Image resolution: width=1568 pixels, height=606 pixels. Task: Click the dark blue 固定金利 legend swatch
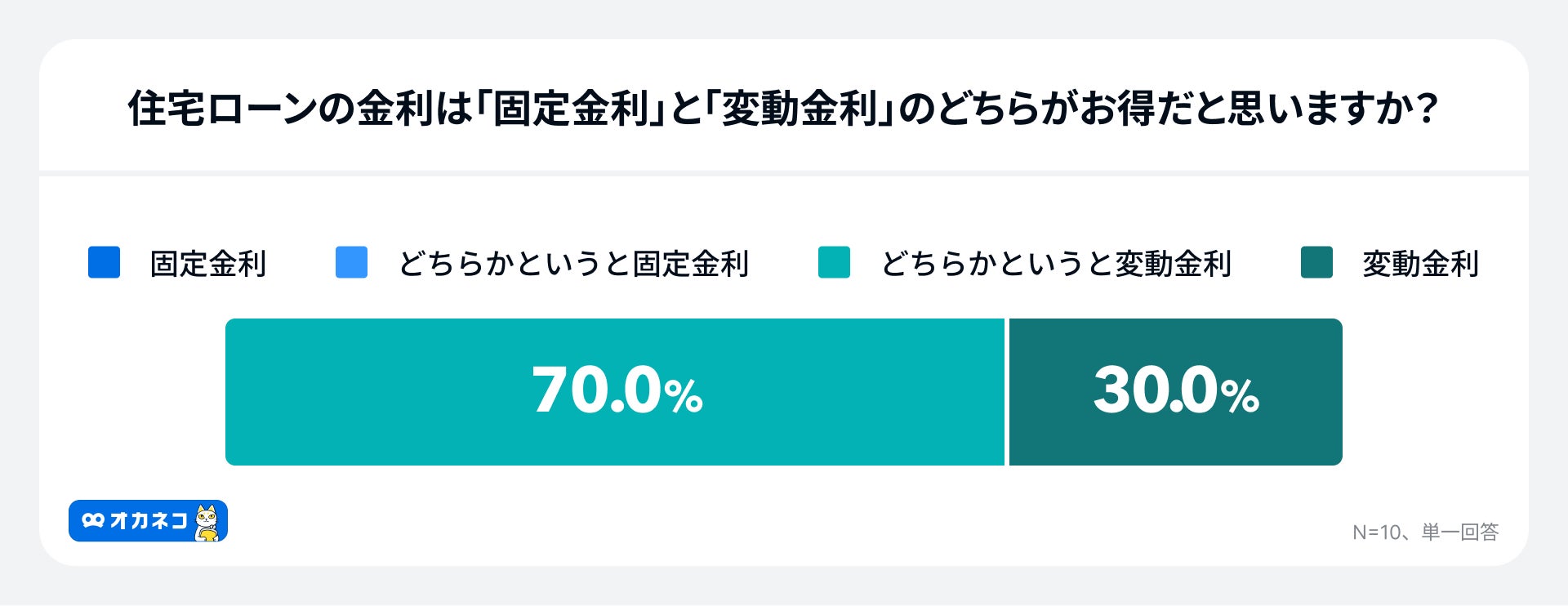[104, 262]
